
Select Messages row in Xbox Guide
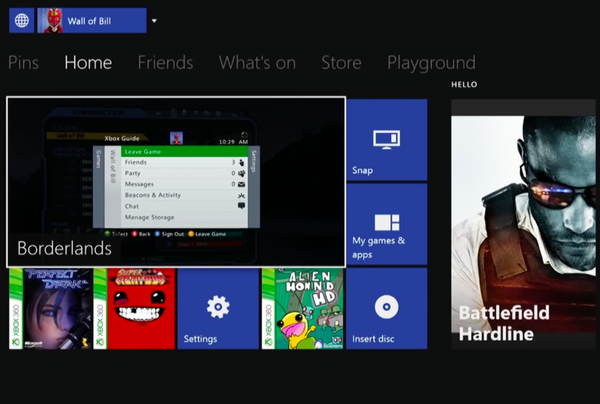(184, 184)
